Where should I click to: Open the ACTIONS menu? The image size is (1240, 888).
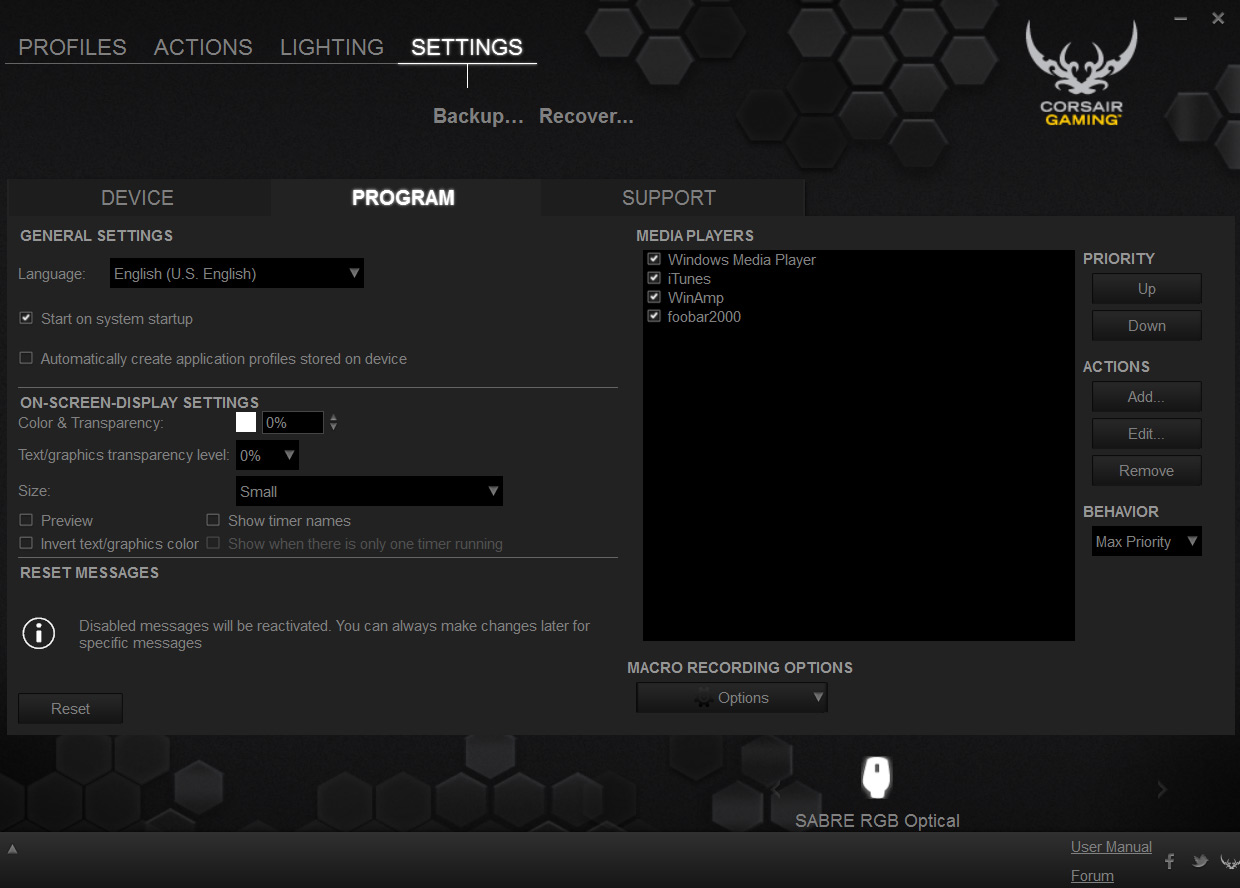tap(203, 47)
